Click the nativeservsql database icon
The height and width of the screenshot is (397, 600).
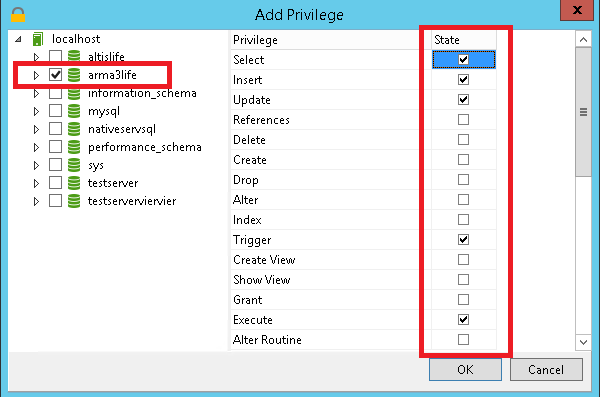pos(74,129)
